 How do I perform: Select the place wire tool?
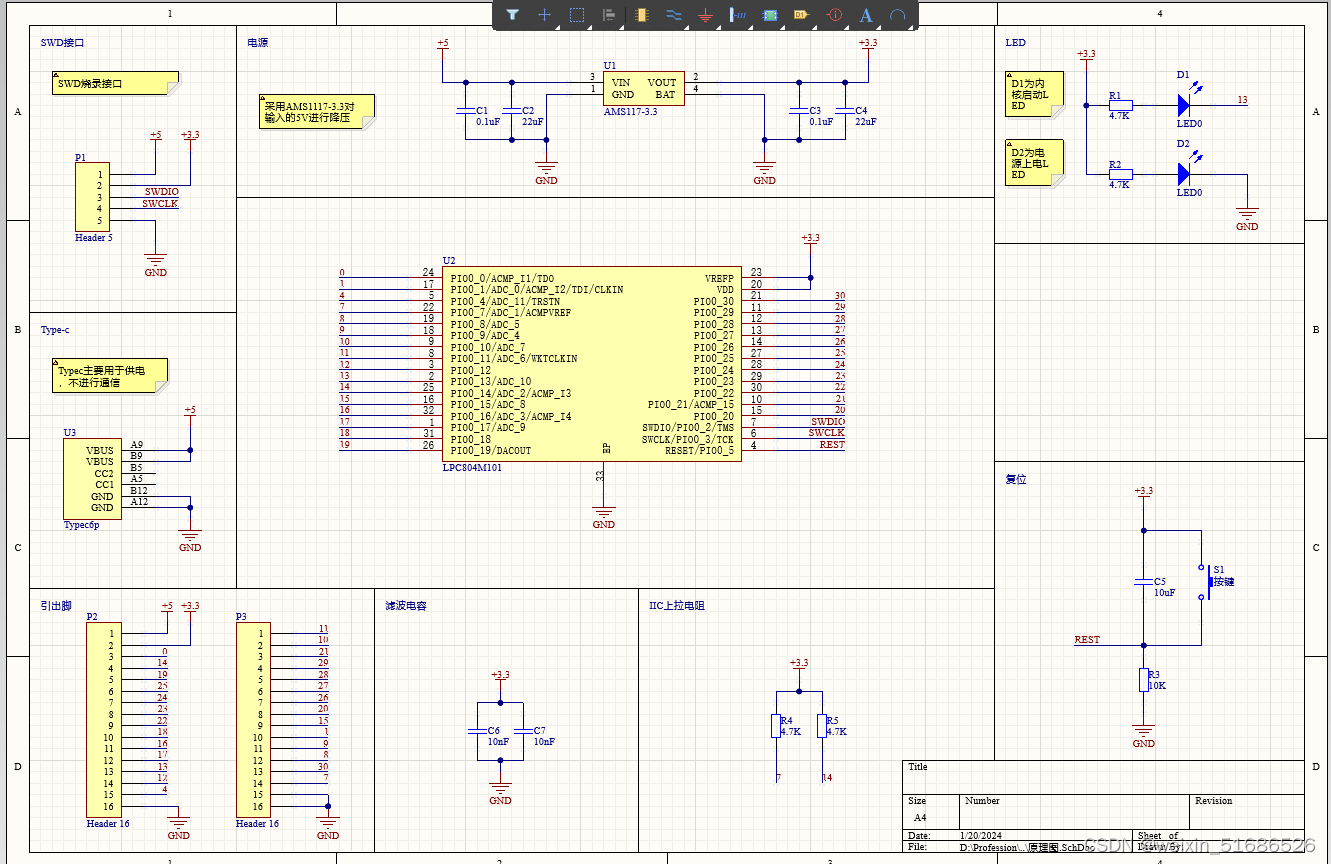(x=673, y=15)
